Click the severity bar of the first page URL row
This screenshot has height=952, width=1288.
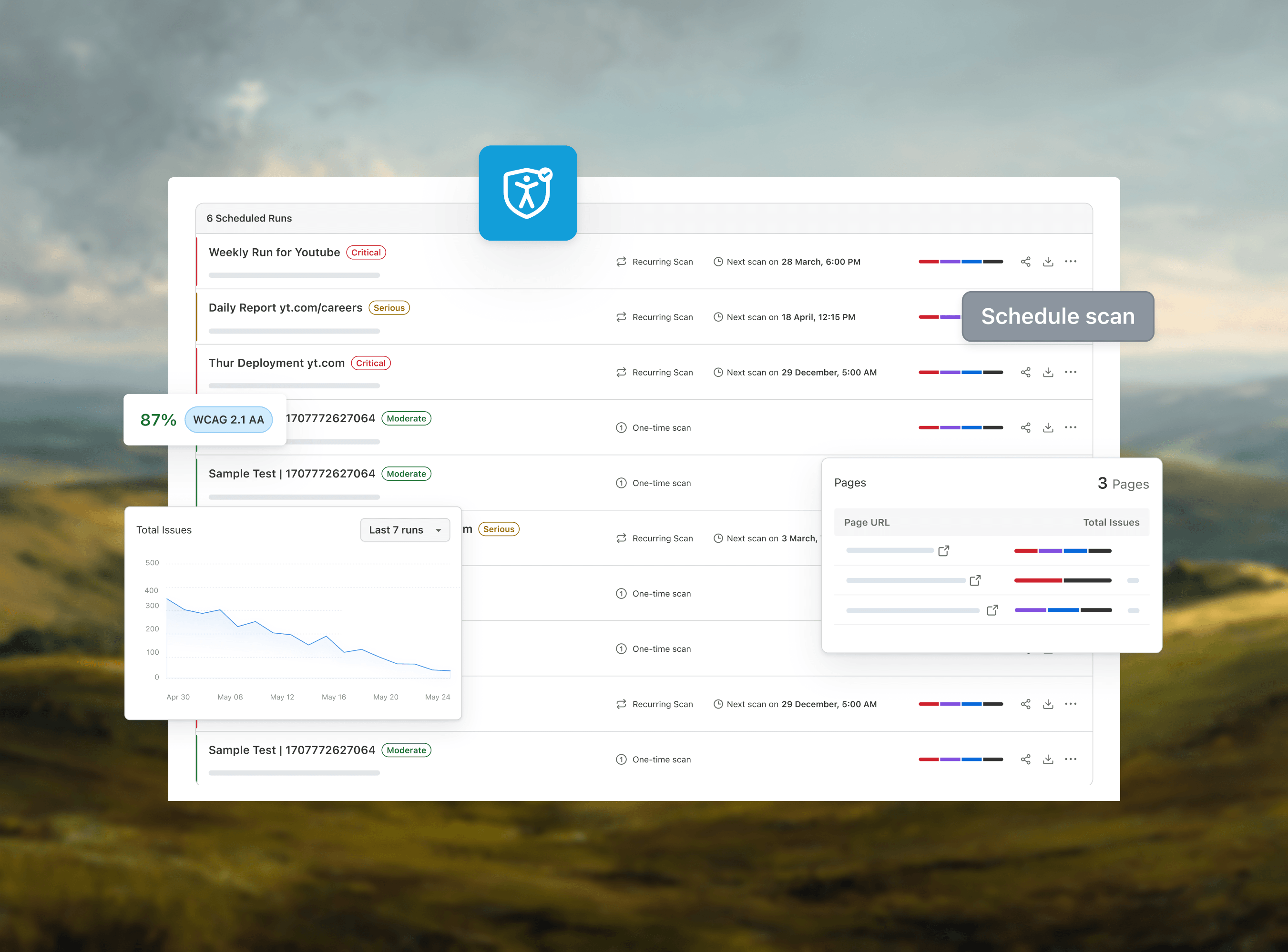[x=1063, y=551]
